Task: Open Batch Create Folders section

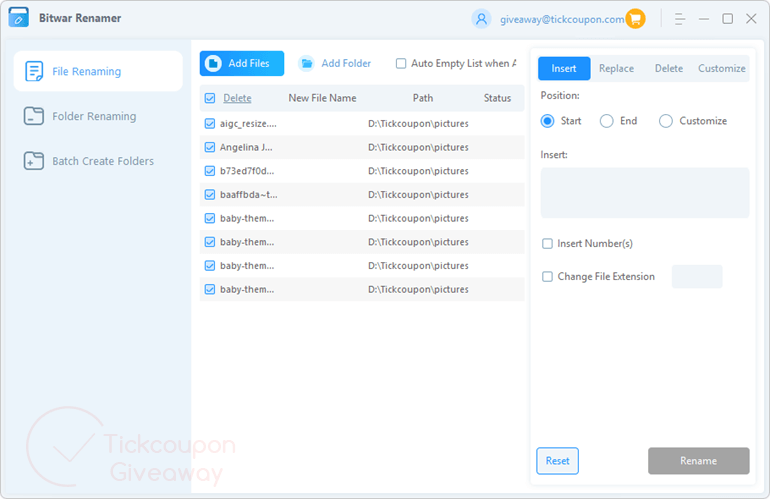Action: [x=98, y=161]
